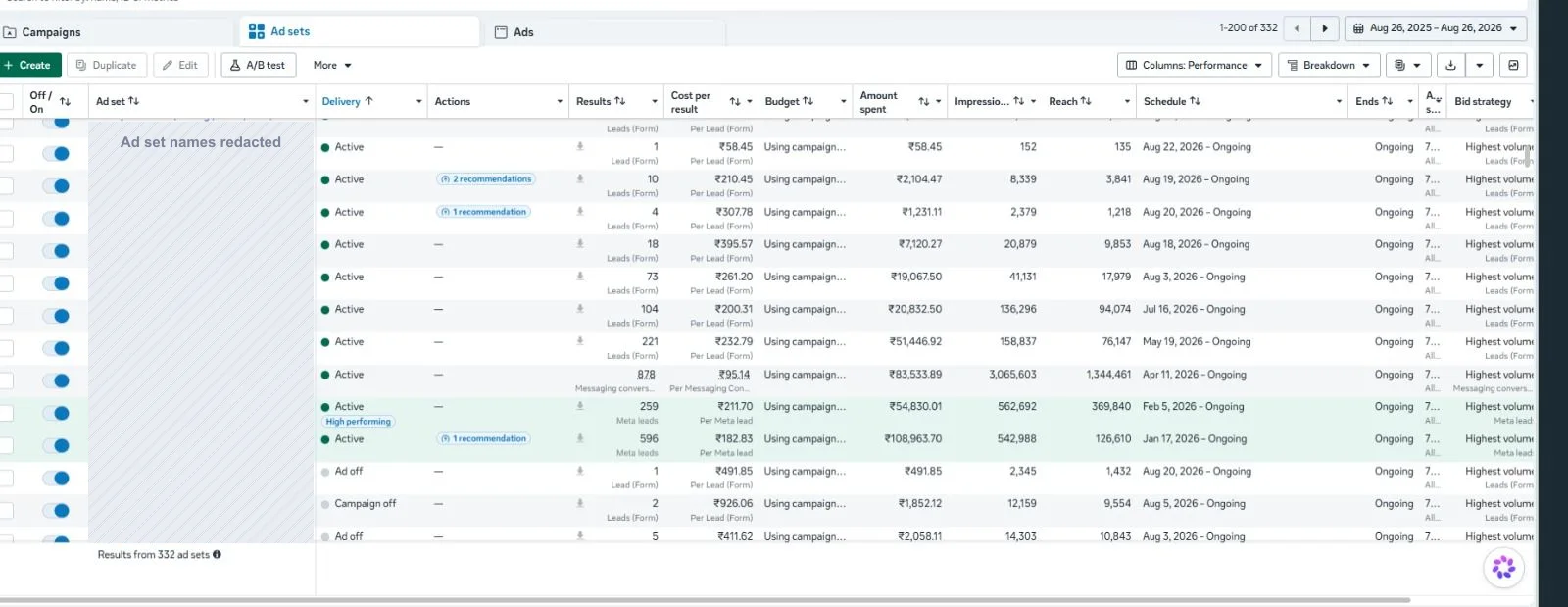Toggle ad set with ₹2,104.47 spent
Screen dimensions: 1568x607
tap(56, 186)
